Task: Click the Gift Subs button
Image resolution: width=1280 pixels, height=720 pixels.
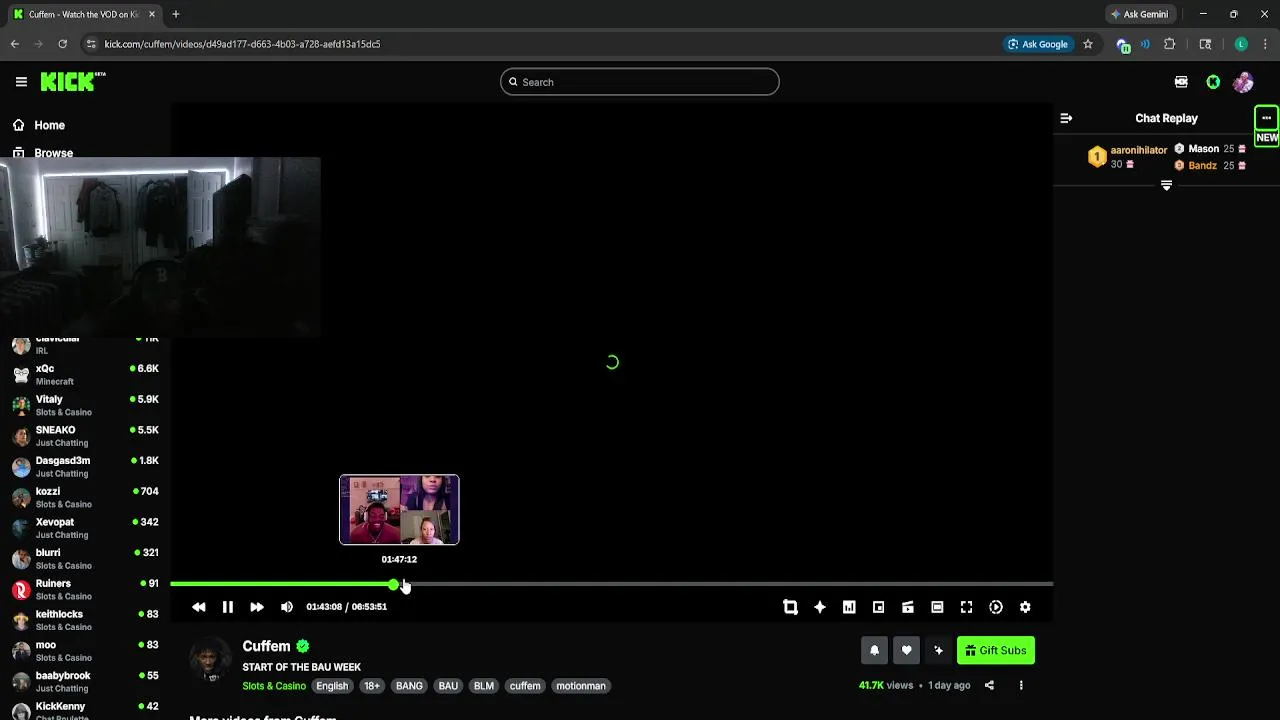Action: tap(996, 650)
